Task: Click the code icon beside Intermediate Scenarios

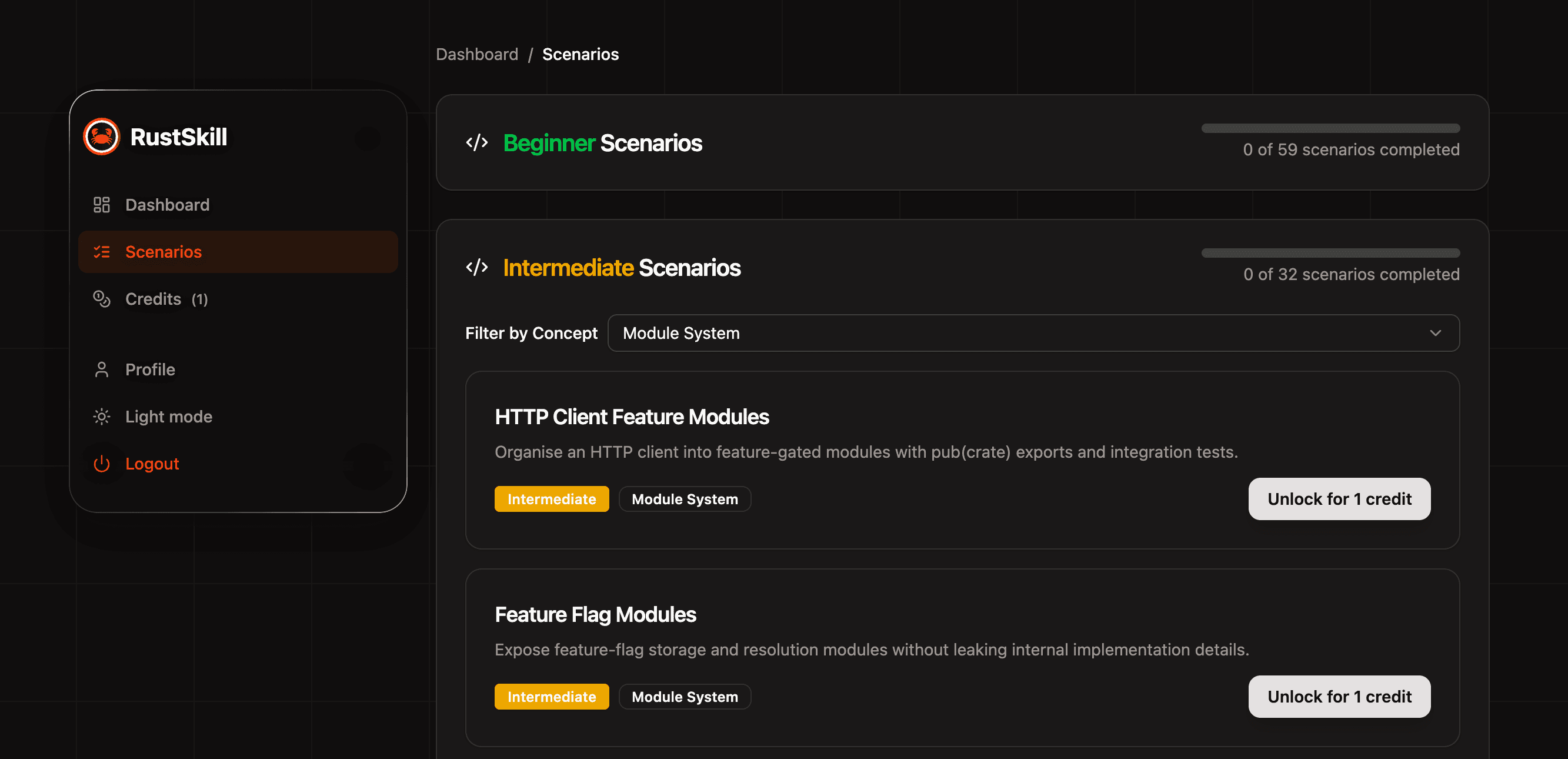Action: (476, 268)
